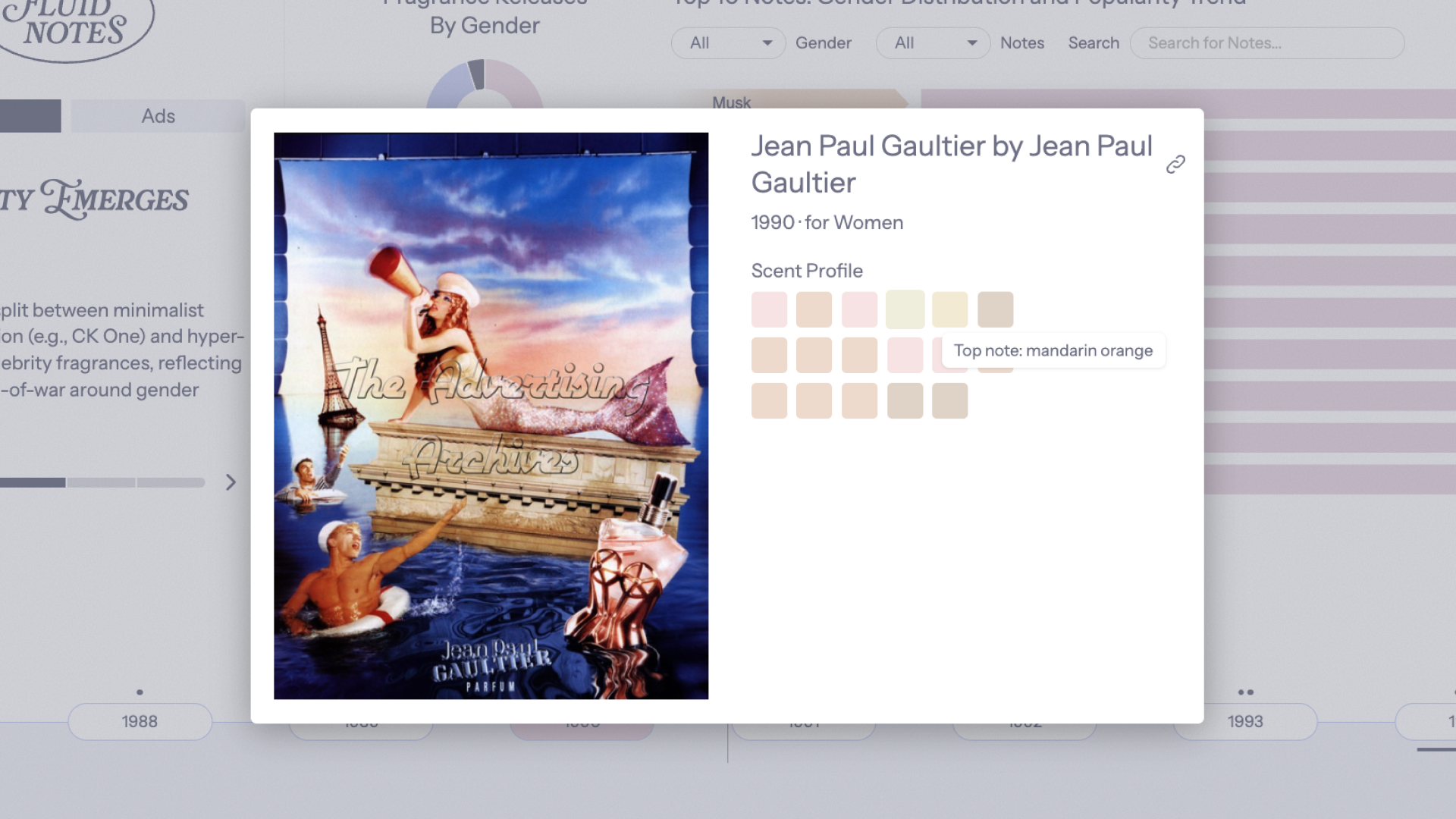Open the Jean Paul Gaultier ad image
Image resolution: width=1456 pixels, height=819 pixels.
click(x=491, y=416)
